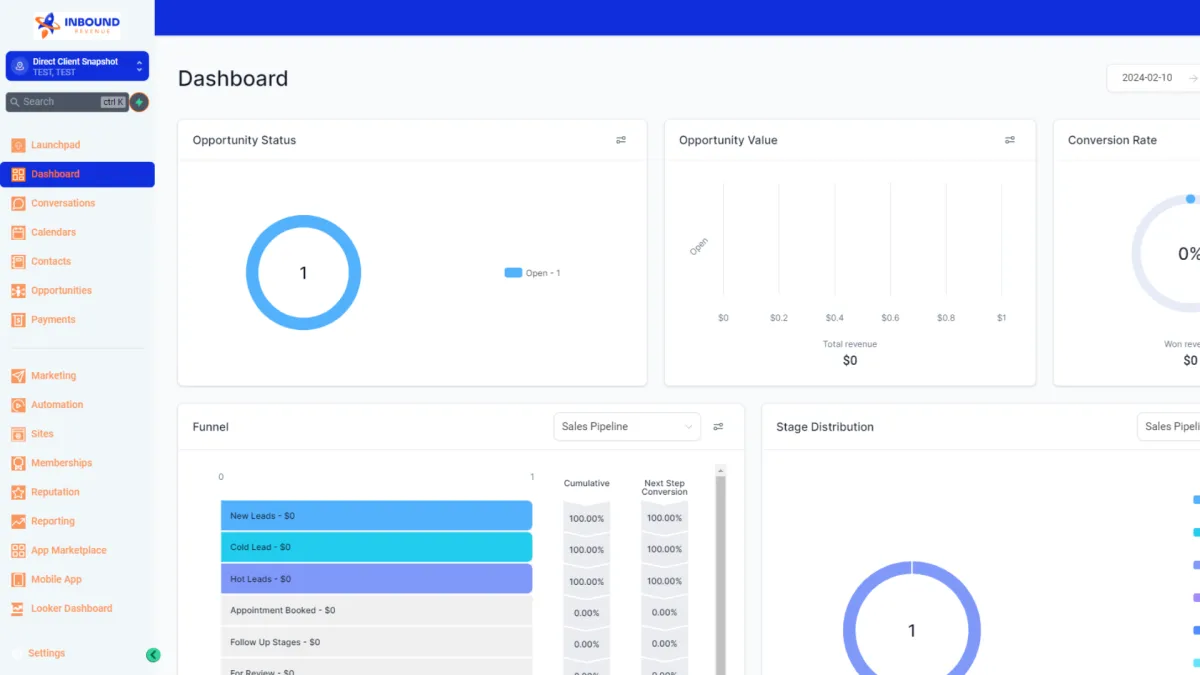
Task: Click the Follow Up Stages - $0 row
Action: tap(376, 642)
